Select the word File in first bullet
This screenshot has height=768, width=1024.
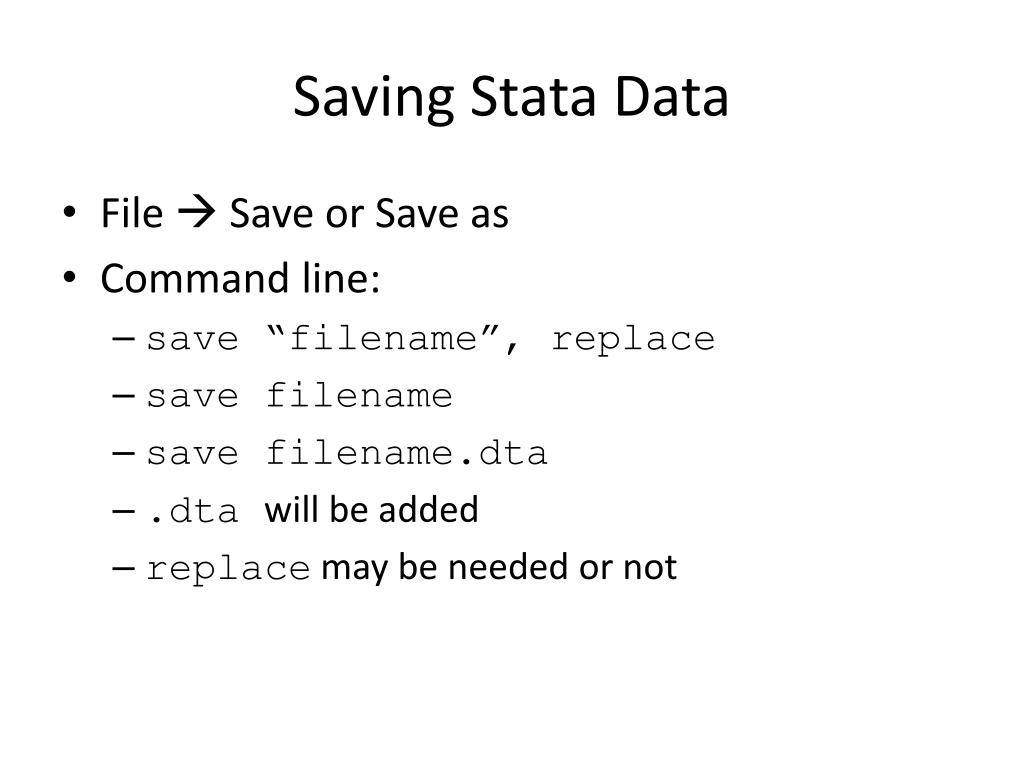tap(132, 213)
